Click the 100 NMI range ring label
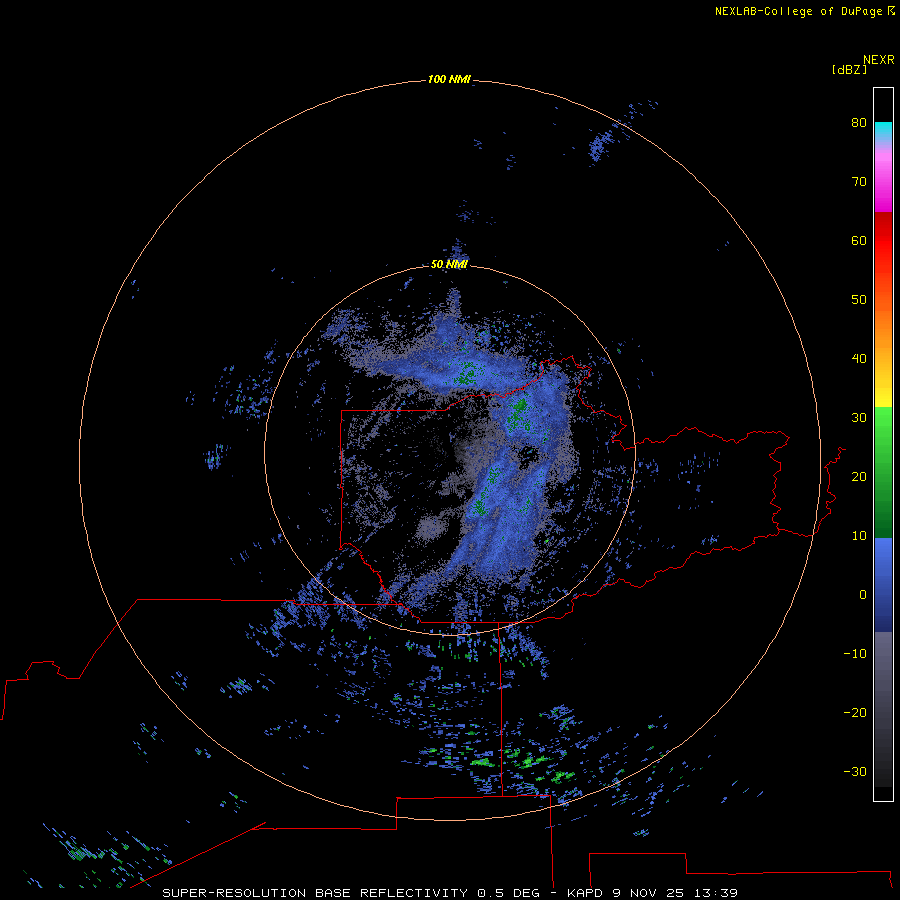This screenshot has height=900, width=900. (x=449, y=79)
